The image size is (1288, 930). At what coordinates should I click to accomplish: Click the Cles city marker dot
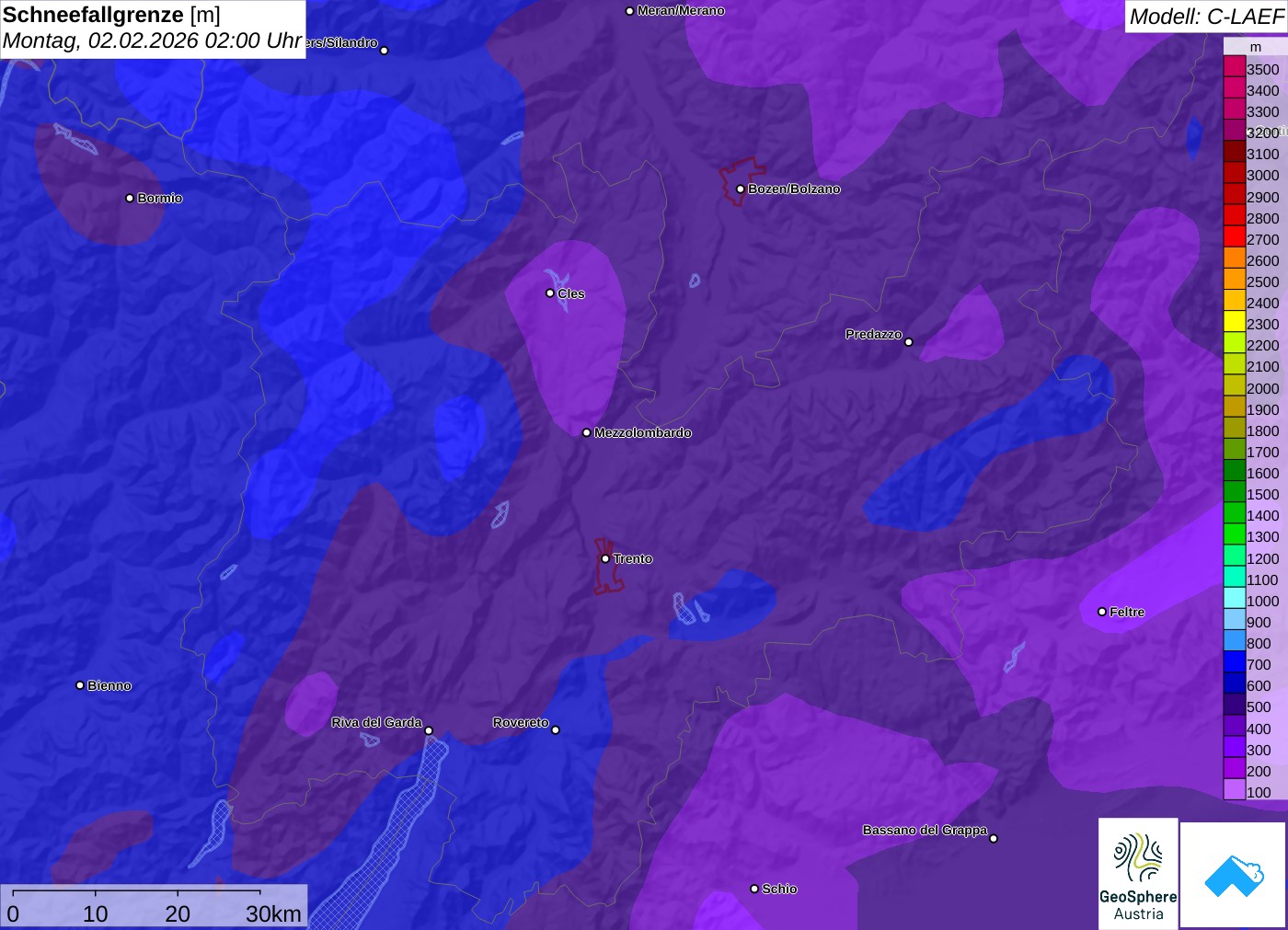(550, 293)
